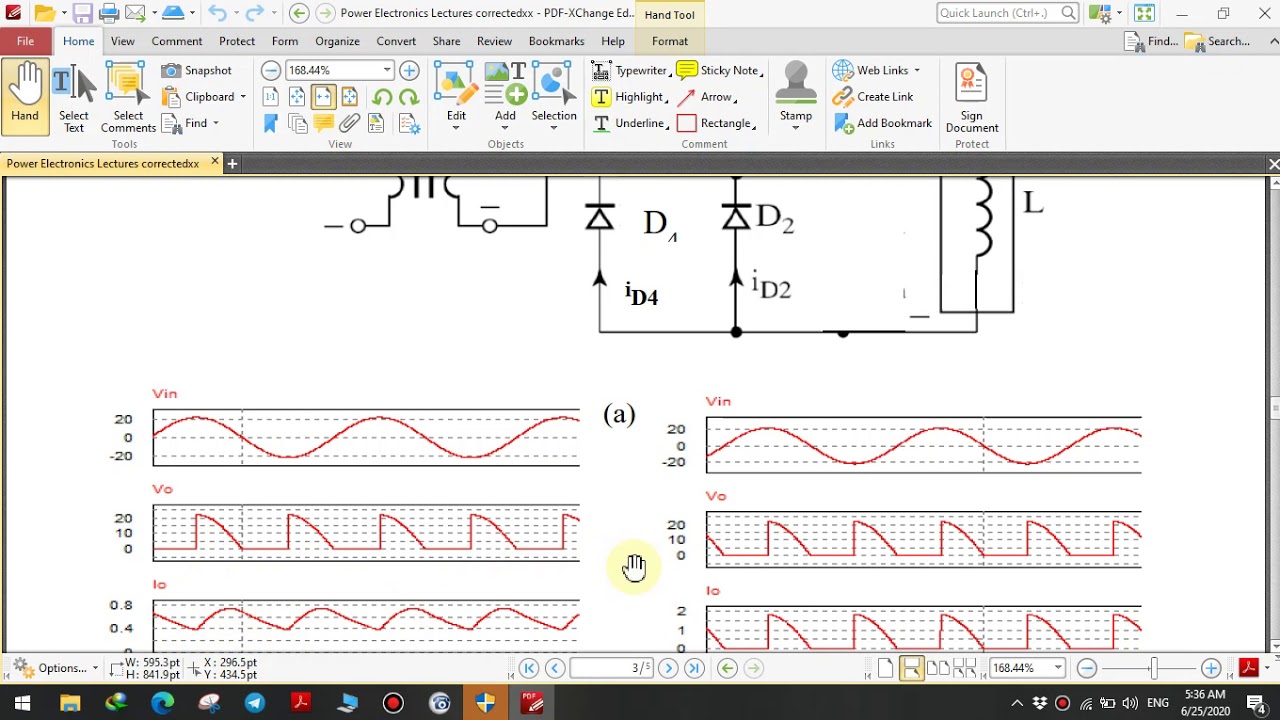Toggle the Comments pane icon
This screenshot has height=720, width=1280.
(323, 123)
